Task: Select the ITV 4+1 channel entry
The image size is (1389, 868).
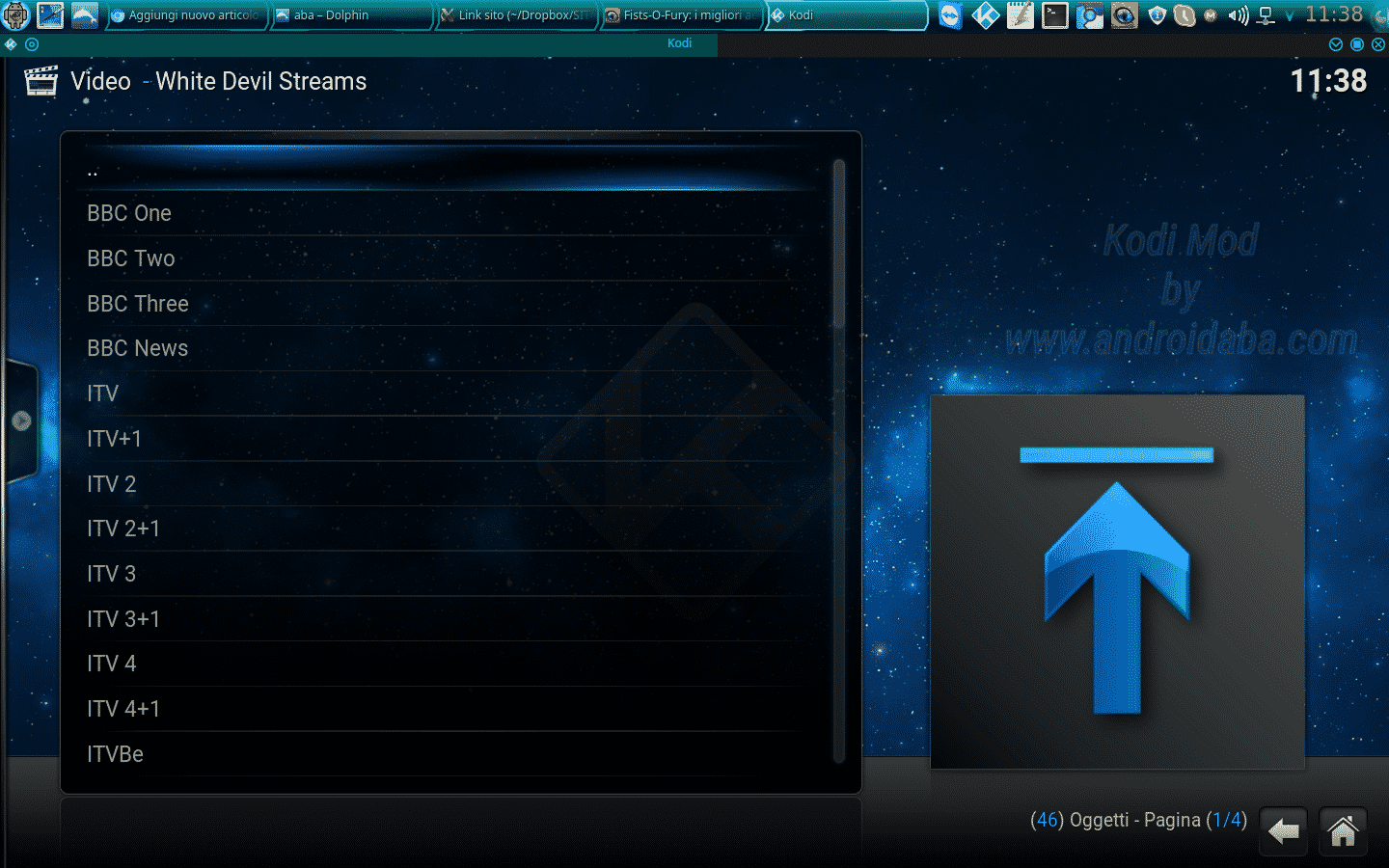Action: (x=449, y=709)
